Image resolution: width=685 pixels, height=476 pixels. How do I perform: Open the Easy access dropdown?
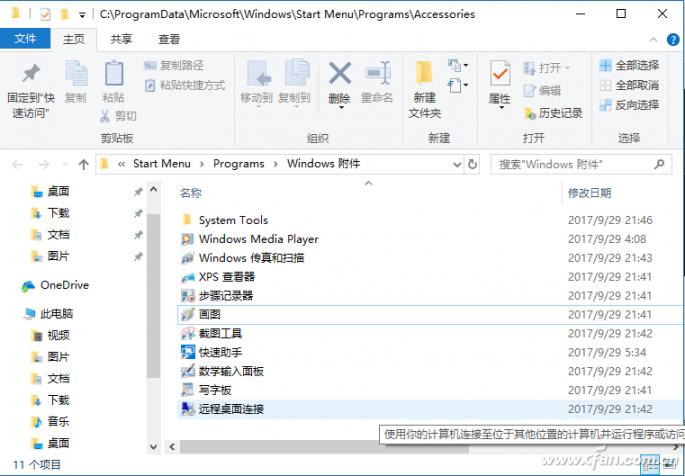click(x=458, y=85)
